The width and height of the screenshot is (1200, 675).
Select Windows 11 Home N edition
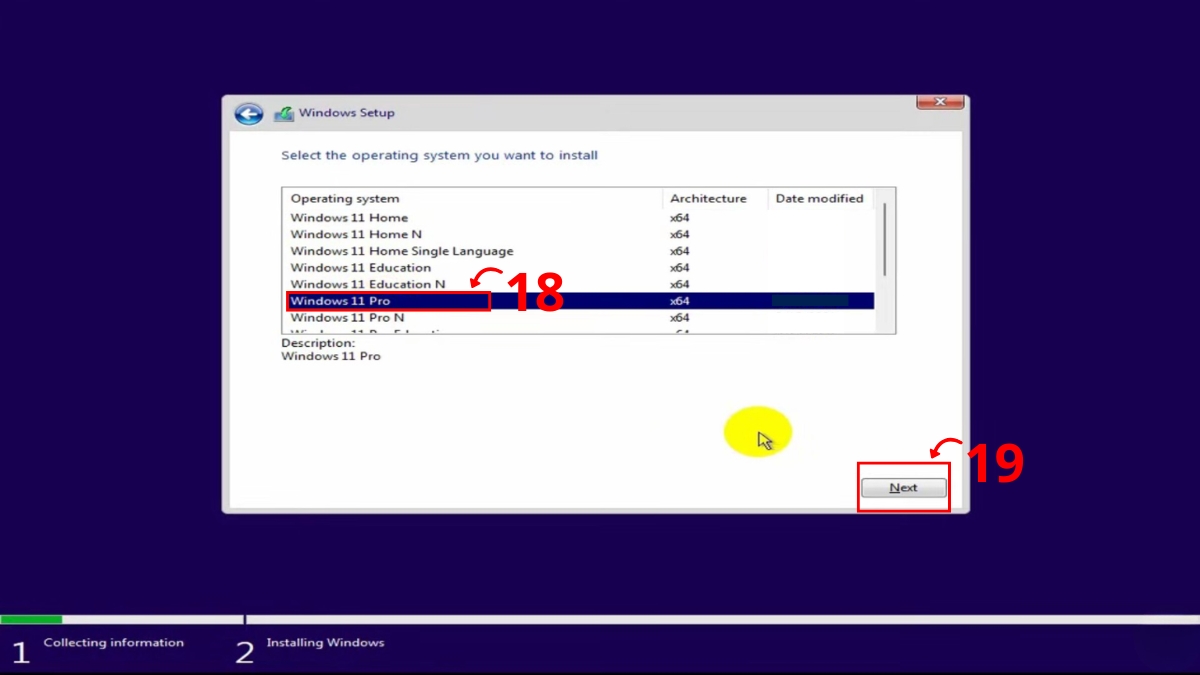[356, 234]
